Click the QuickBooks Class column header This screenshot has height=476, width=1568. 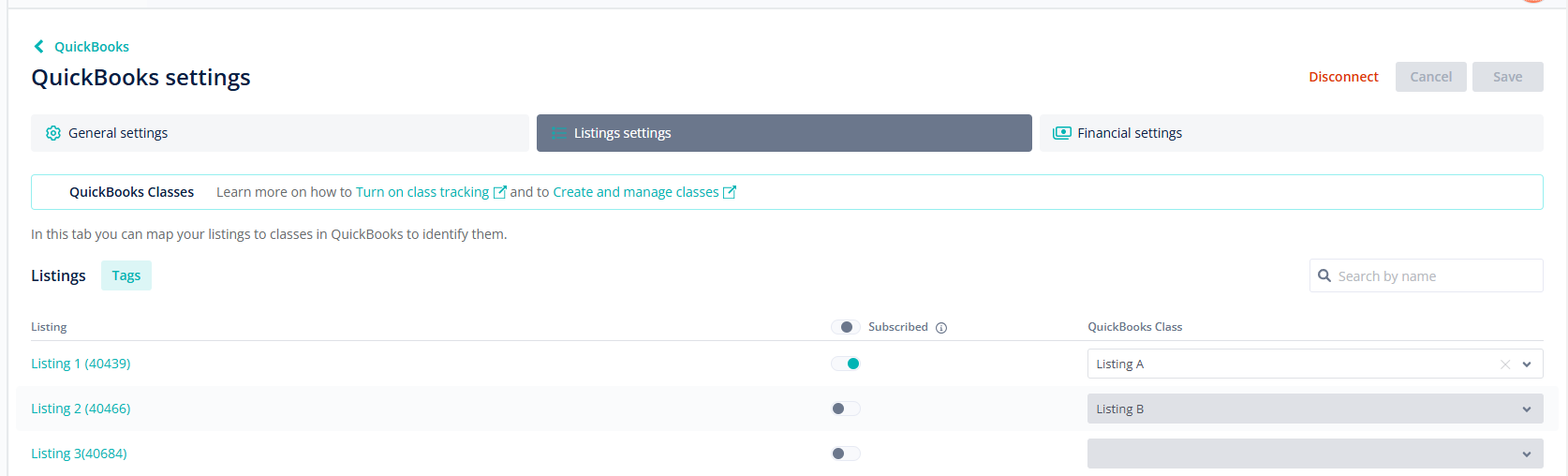[x=1134, y=327]
